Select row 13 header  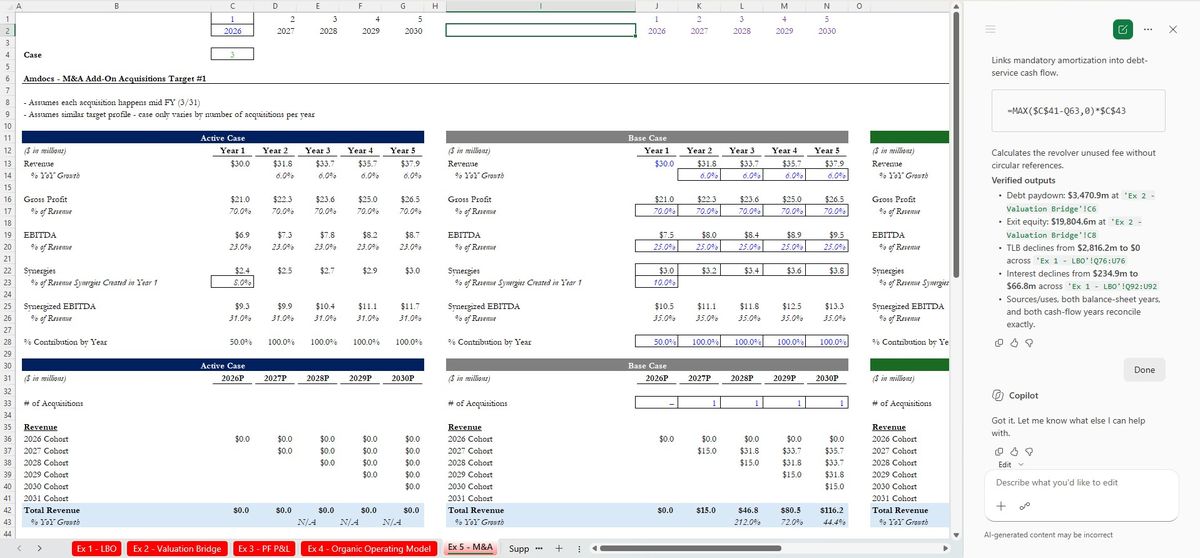pyautogui.click(x=6, y=162)
